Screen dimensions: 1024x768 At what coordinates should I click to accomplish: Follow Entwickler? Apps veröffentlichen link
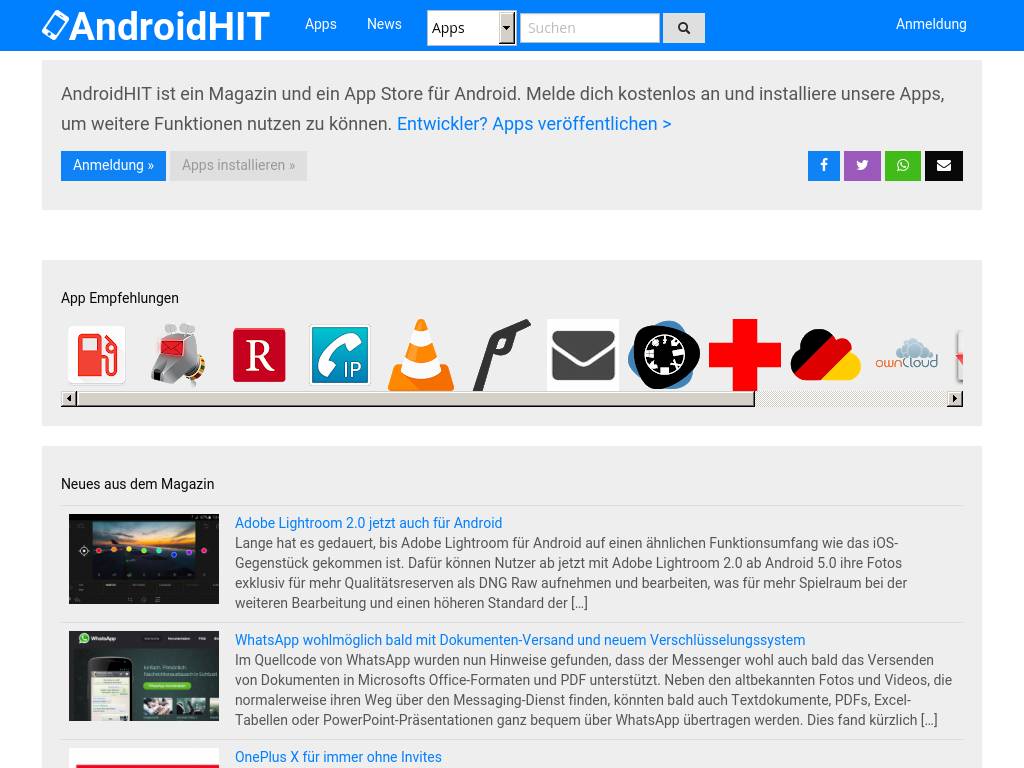(x=534, y=124)
